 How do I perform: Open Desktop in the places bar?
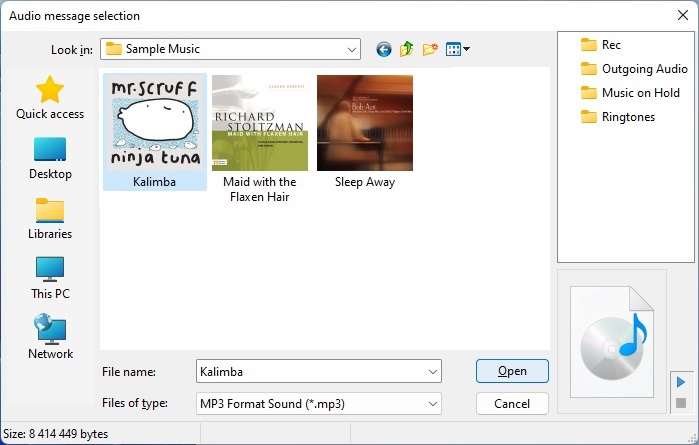click(x=50, y=159)
